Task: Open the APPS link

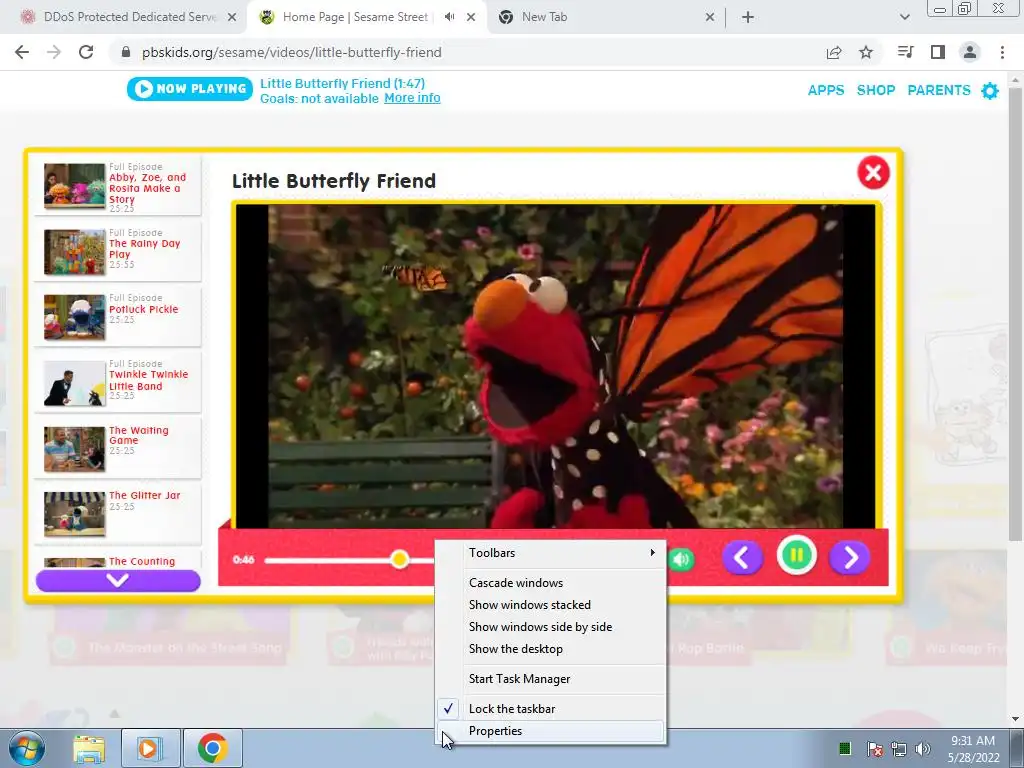Action: click(826, 90)
